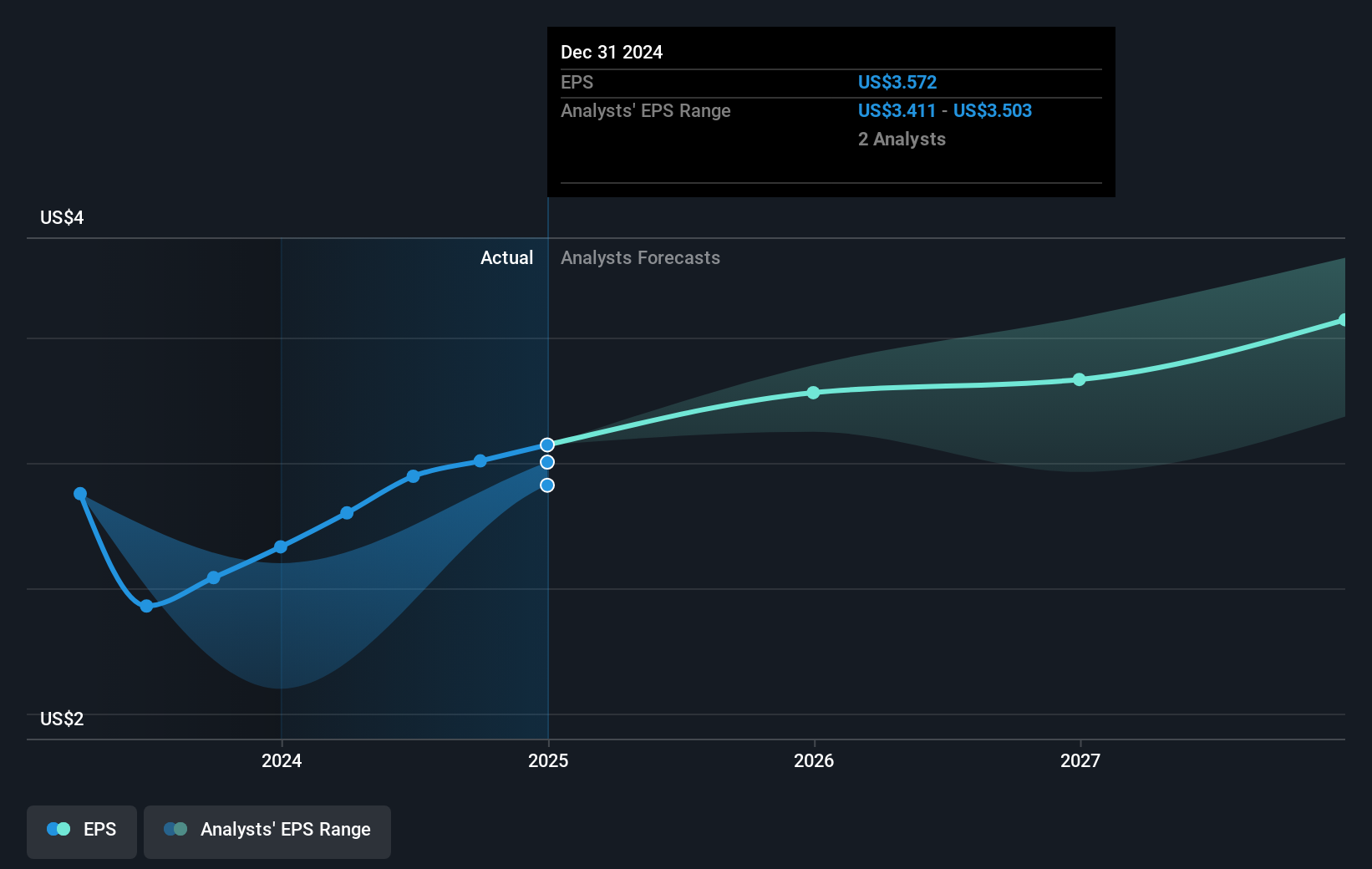Click the 2026 forecast data point

coord(812,393)
